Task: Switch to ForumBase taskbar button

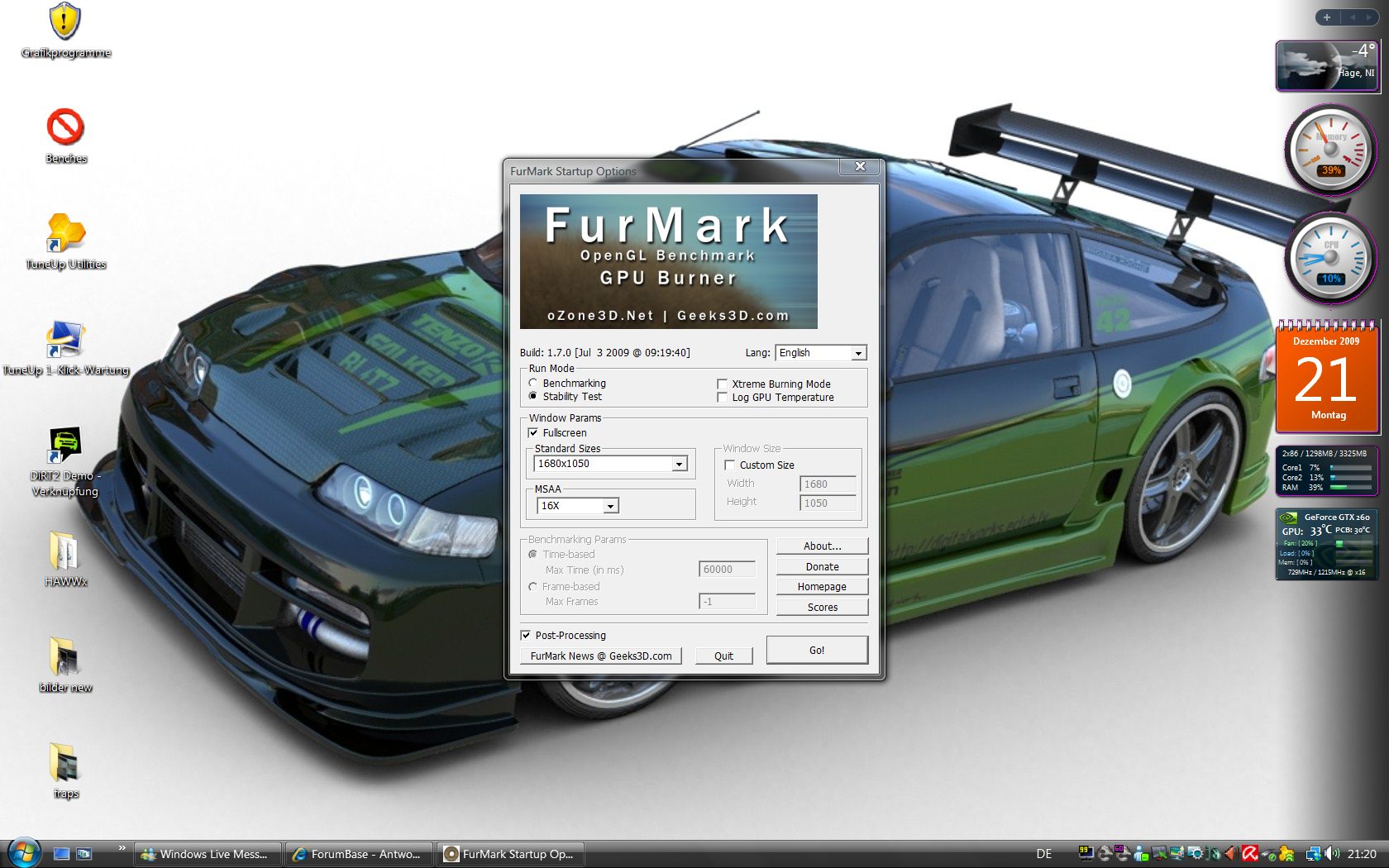Action: 359,854
